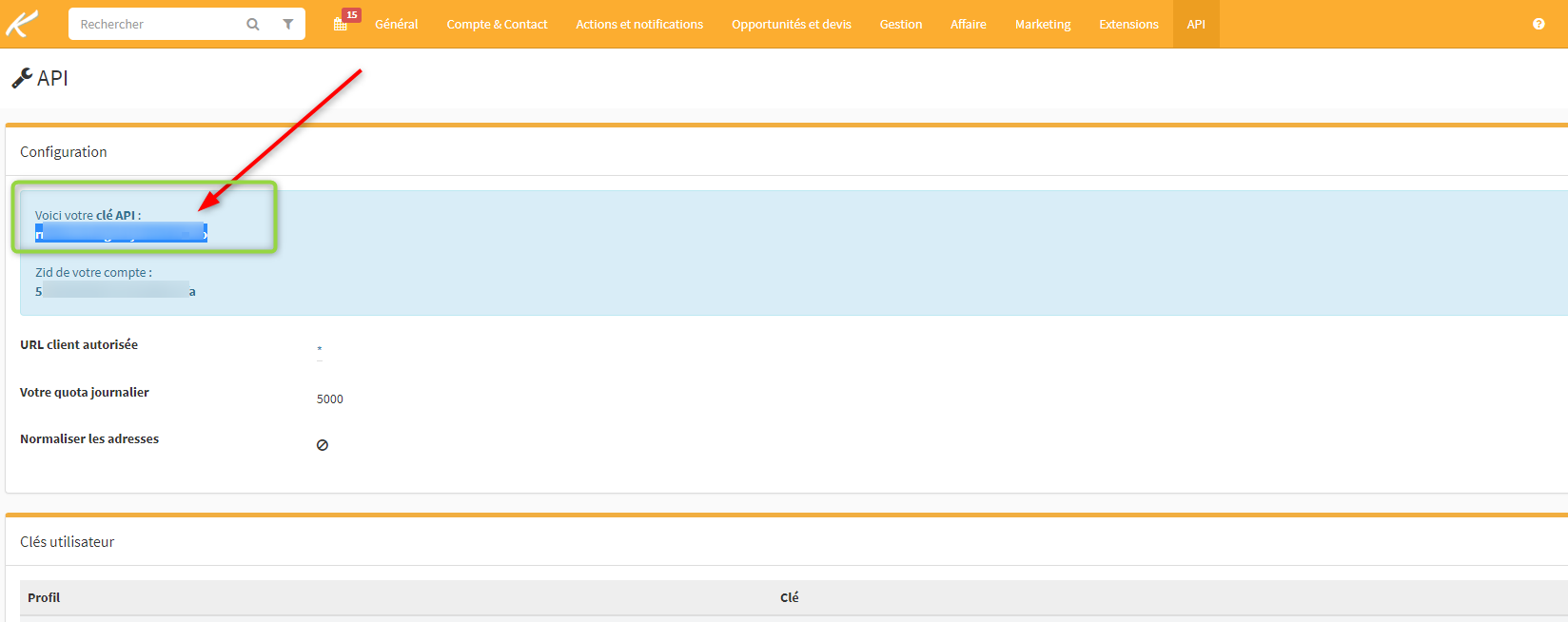The image size is (1568, 622).
Task: Select the API menu tab
Action: (x=1196, y=25)
